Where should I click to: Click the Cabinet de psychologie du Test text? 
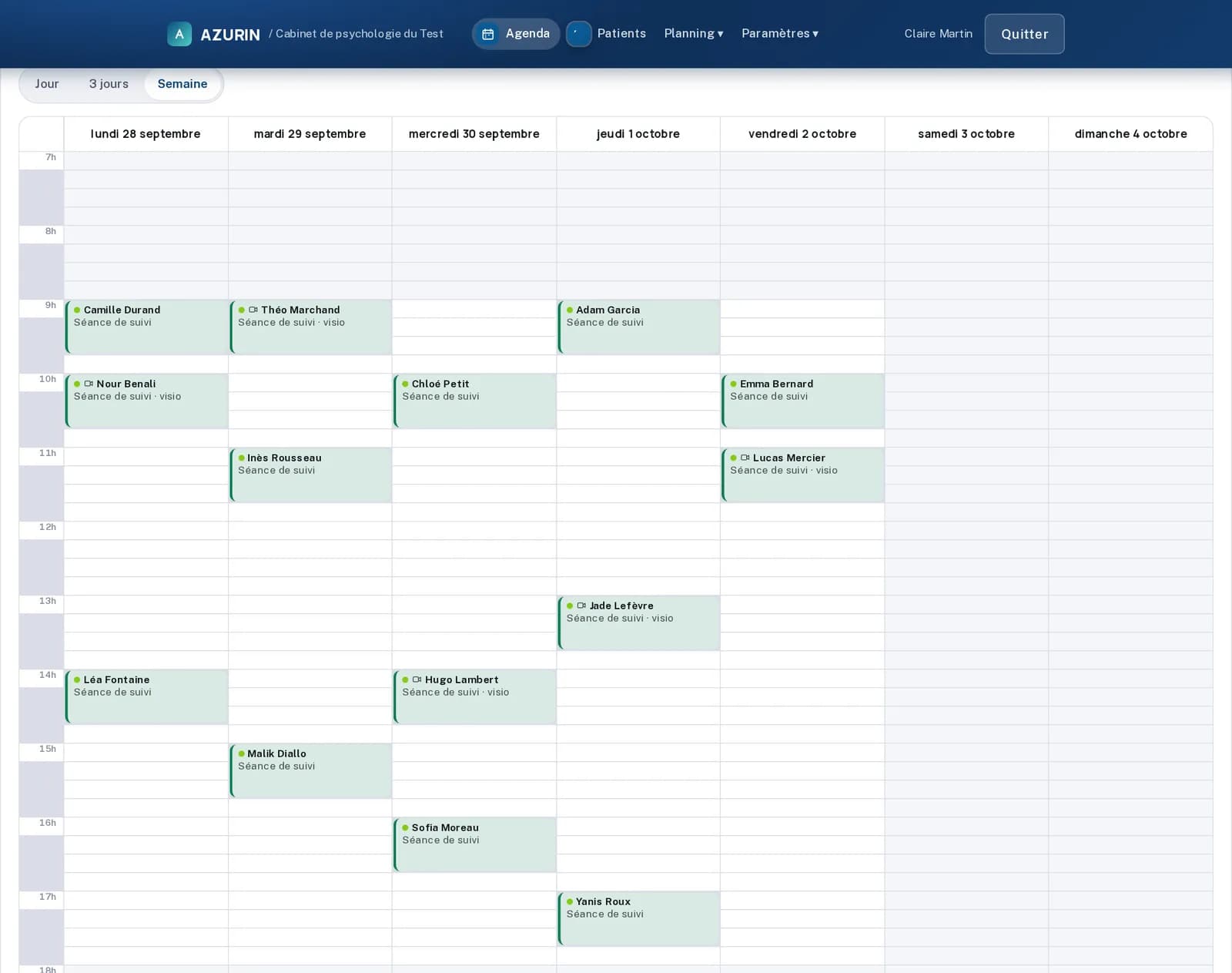[x=360, y=34]
